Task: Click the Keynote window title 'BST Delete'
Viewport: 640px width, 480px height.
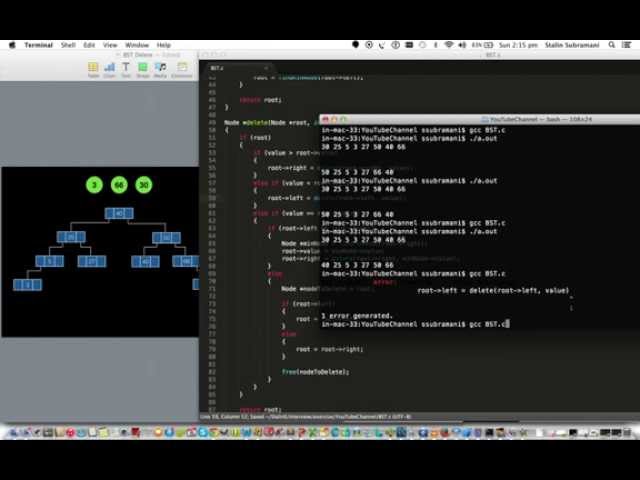Action: tap(138, 55)
